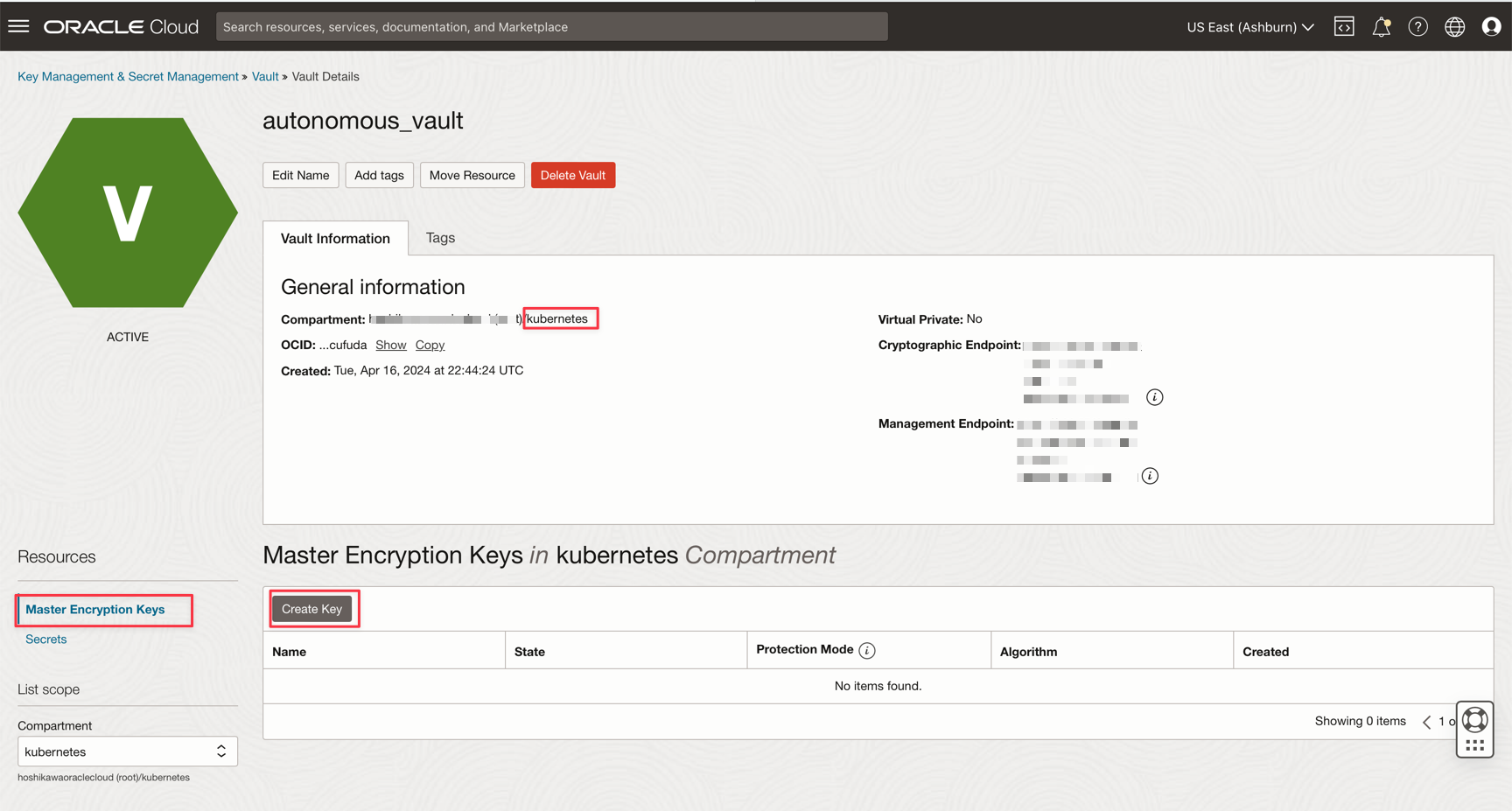Click the Add tags button
Image resolution: width=1512 pixels, height=811 pixels.
click(x=379, y=175)
